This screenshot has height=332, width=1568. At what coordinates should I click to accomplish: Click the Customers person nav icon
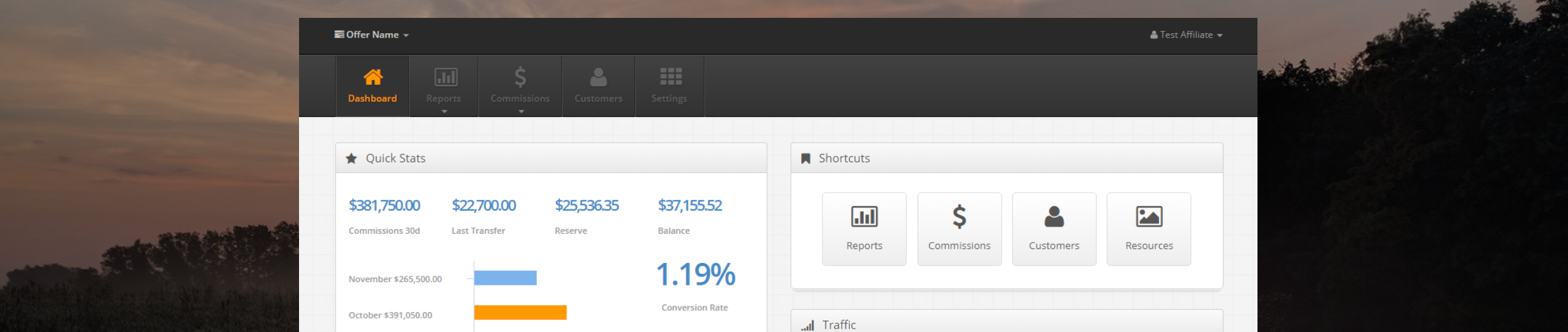point(598,77)
